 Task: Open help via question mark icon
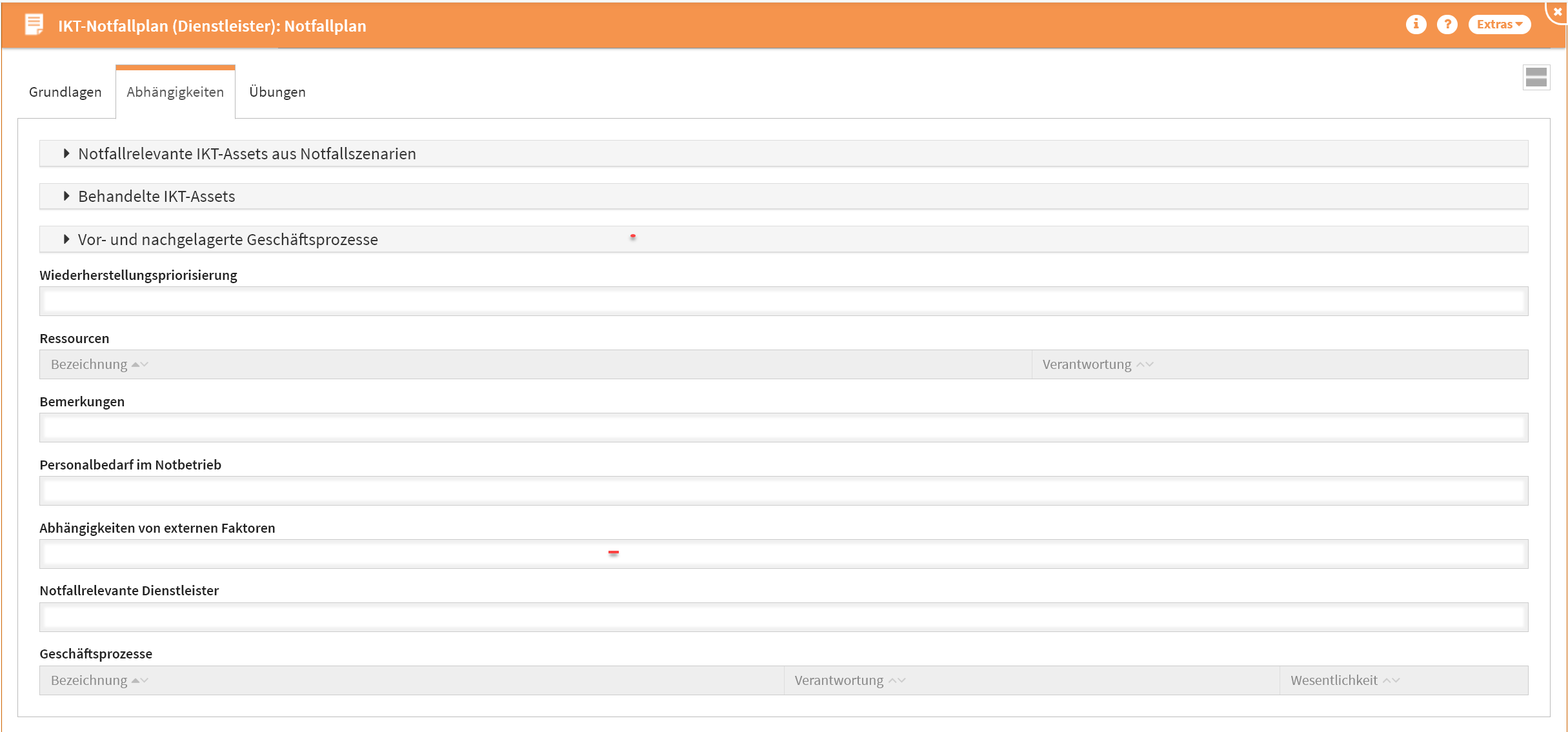click(x=1447, y=25)
